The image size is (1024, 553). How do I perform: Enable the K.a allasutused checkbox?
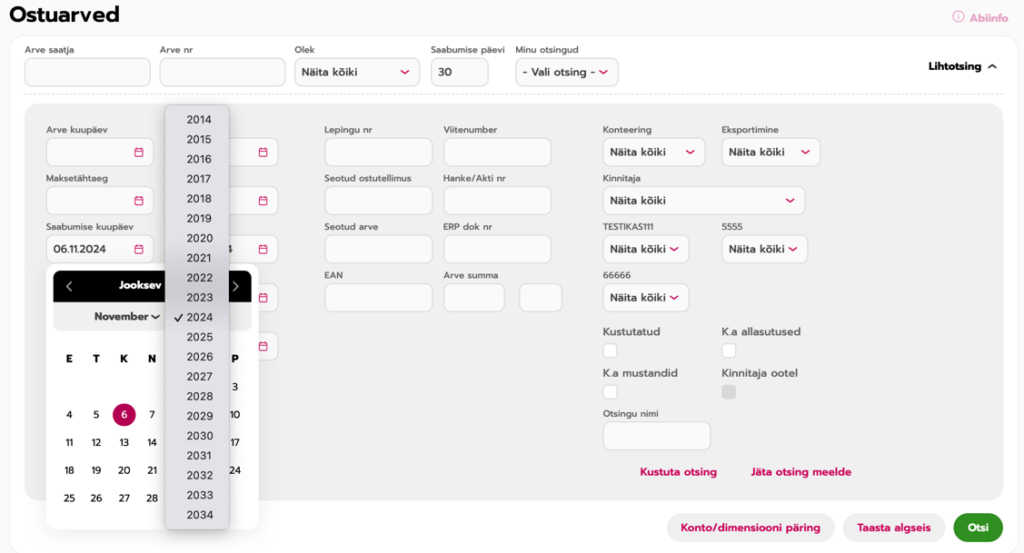[729, 350]
